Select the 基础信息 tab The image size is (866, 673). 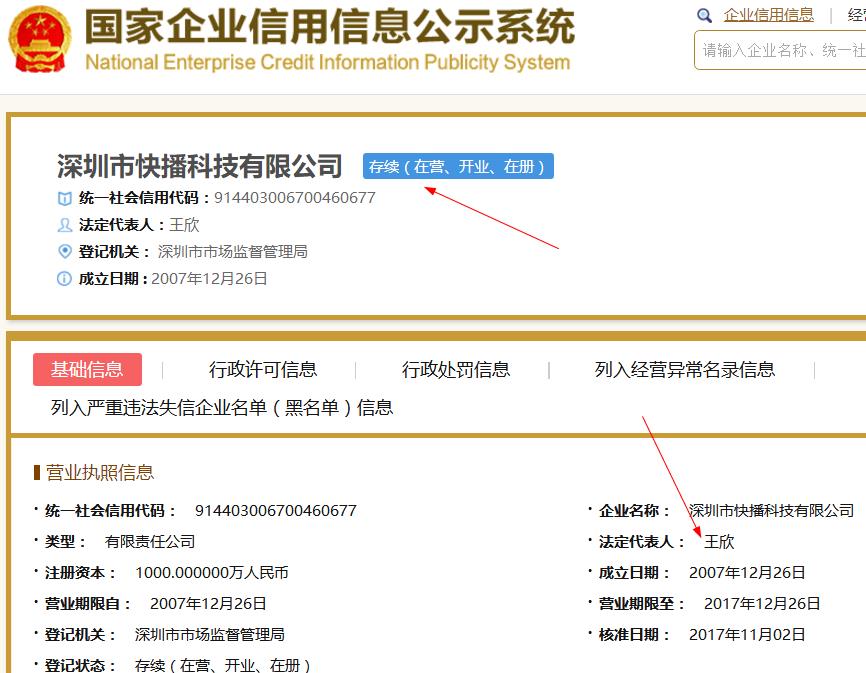point(87,369)
